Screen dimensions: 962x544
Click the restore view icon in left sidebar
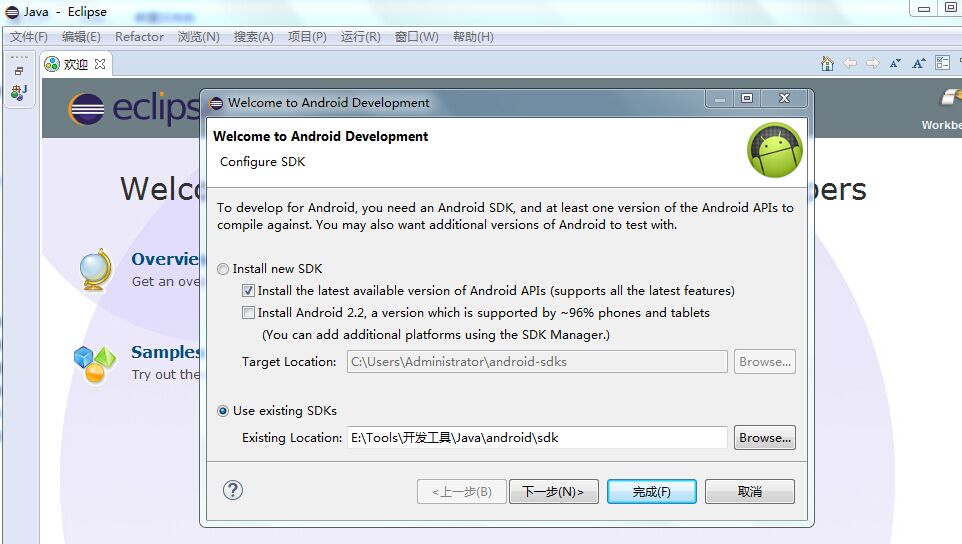(x=19, y=71)
